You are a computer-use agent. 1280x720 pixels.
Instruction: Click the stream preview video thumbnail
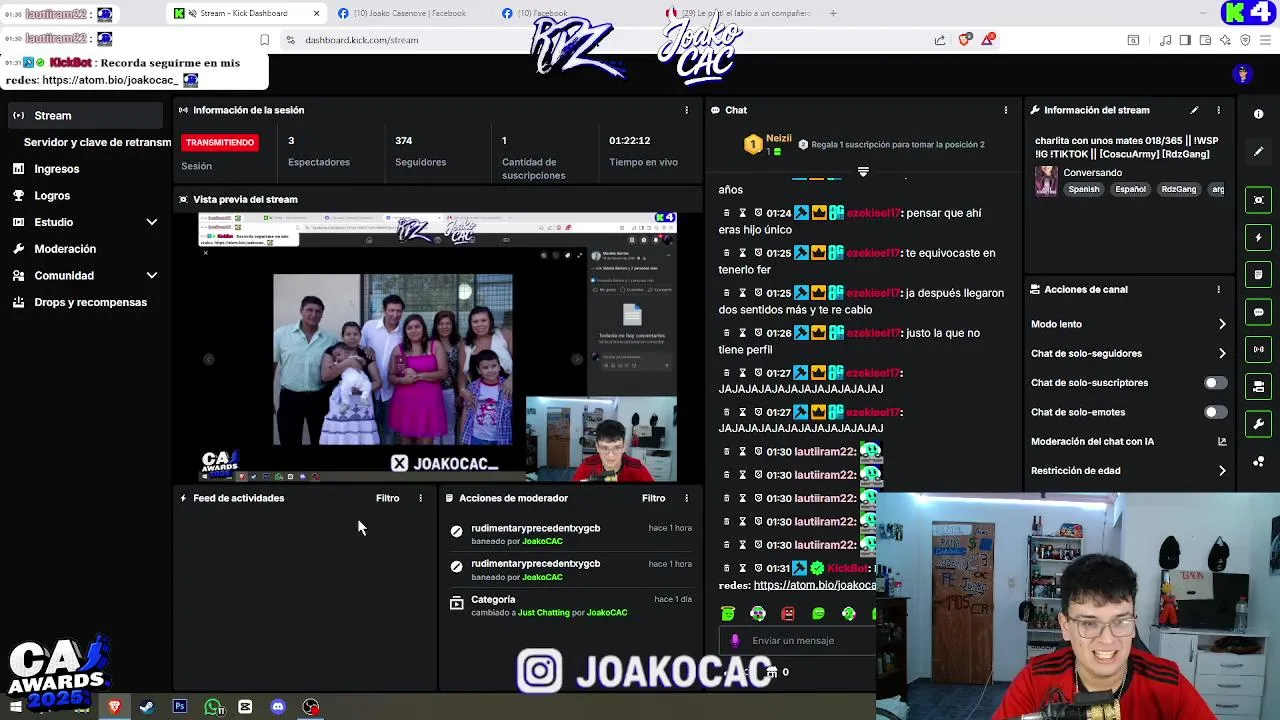click(438, 347)
